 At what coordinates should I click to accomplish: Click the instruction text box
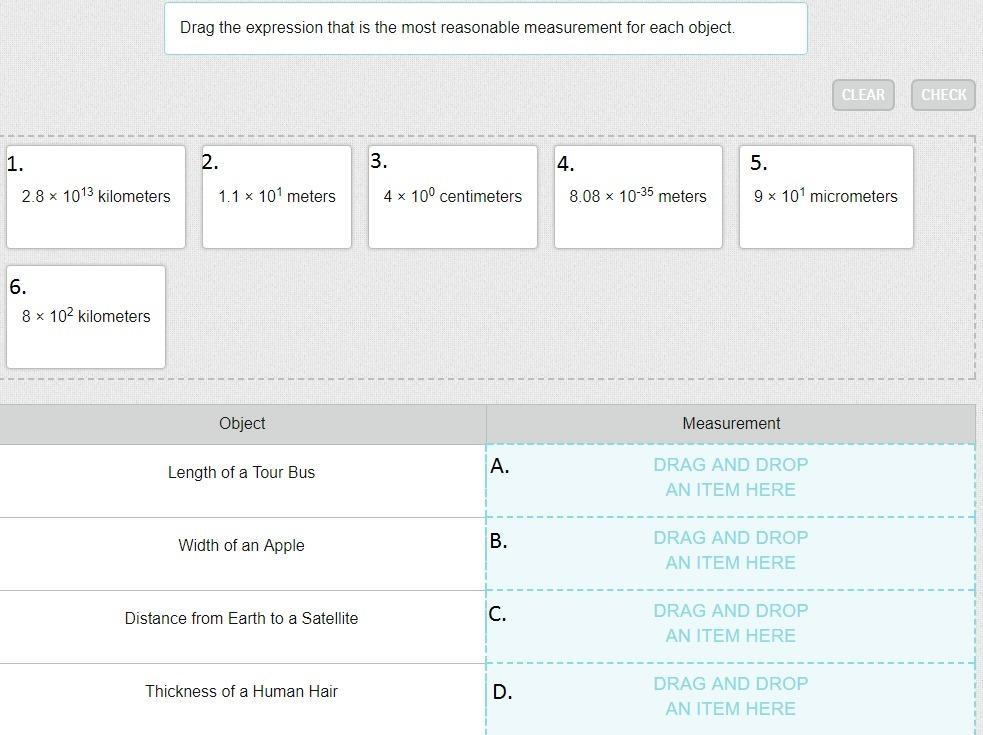pos(485,28)
